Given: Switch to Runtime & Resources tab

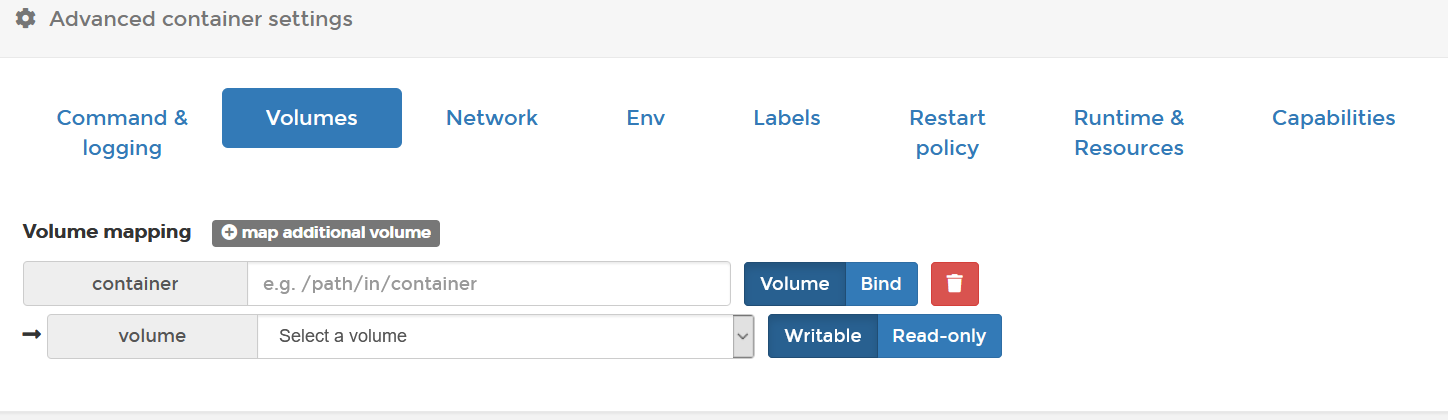Looking at the screenshot, I should (1129, 132).
